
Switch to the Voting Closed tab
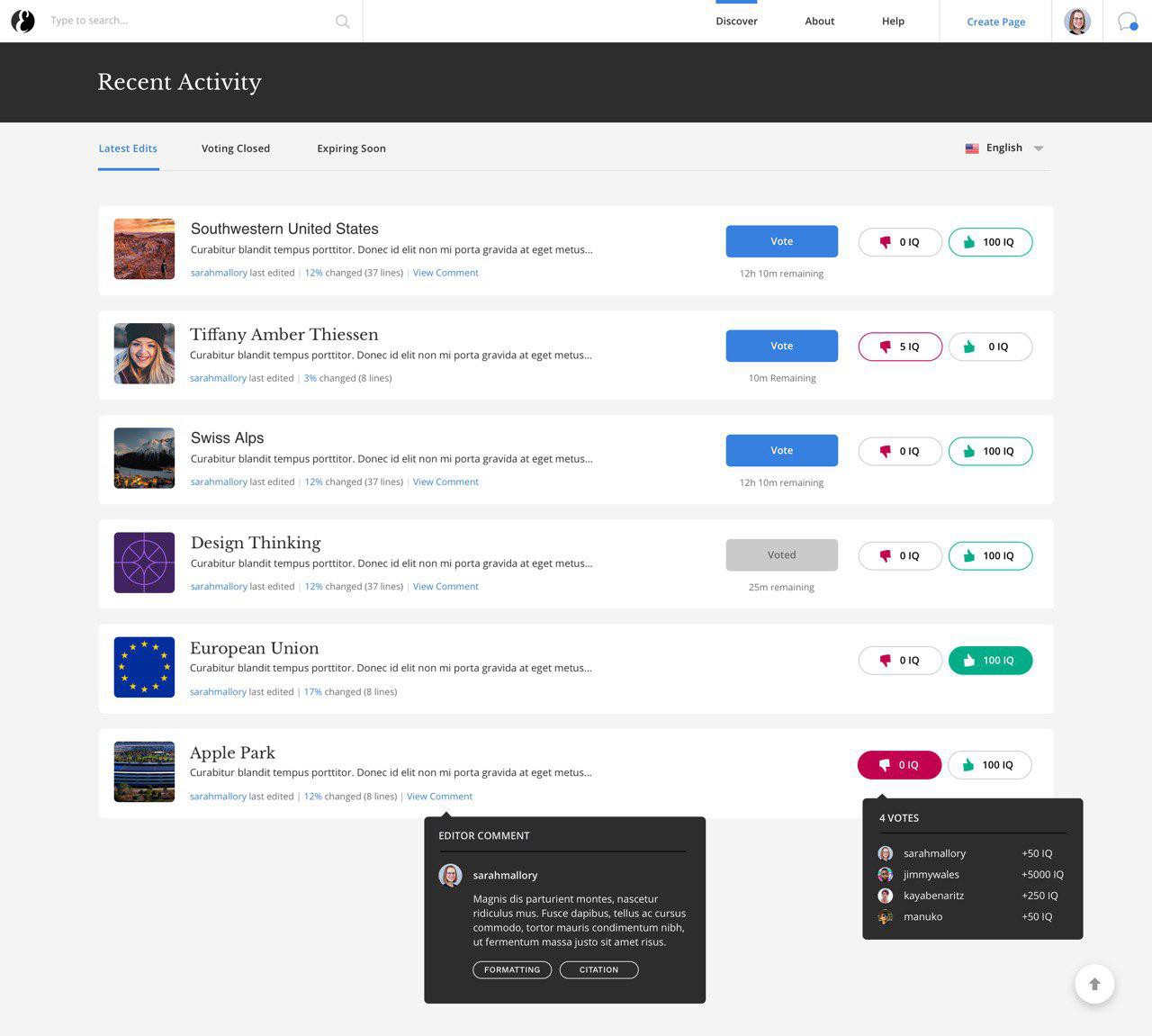(x=236, y=148)
